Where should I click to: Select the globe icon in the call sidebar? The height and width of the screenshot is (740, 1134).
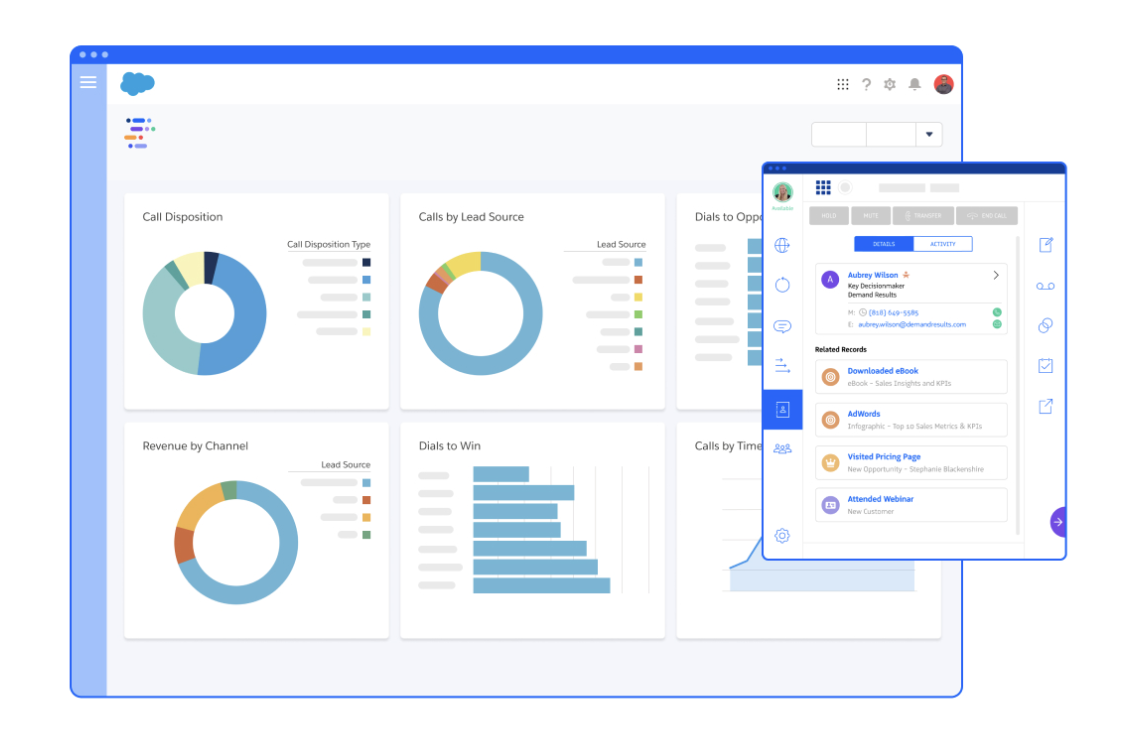click(x=782, y=244)
